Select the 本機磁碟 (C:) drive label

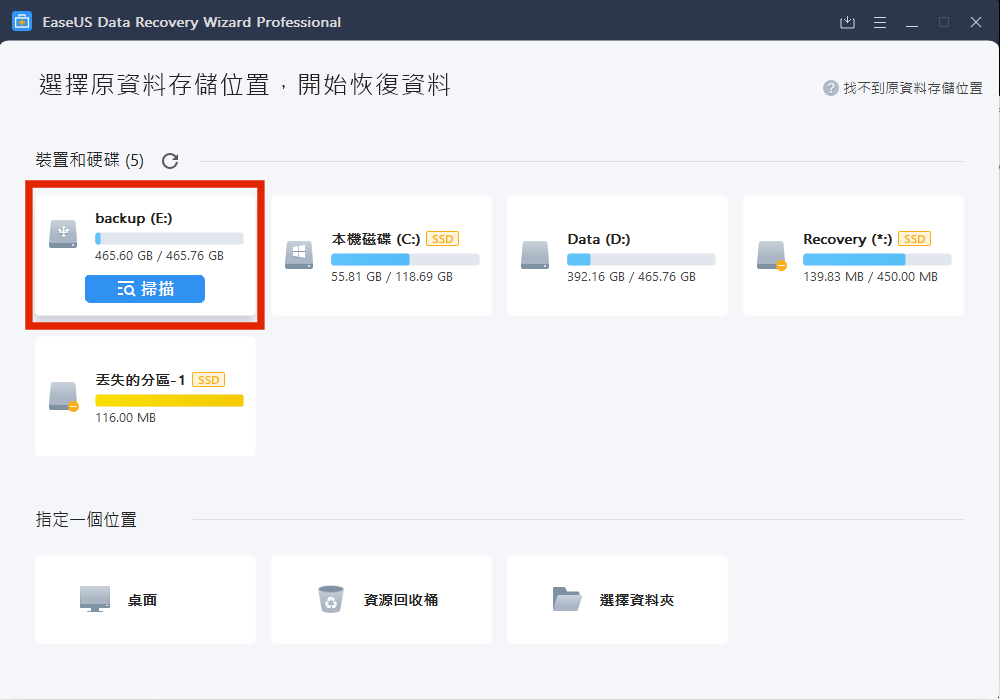click(x=376, y=239)
